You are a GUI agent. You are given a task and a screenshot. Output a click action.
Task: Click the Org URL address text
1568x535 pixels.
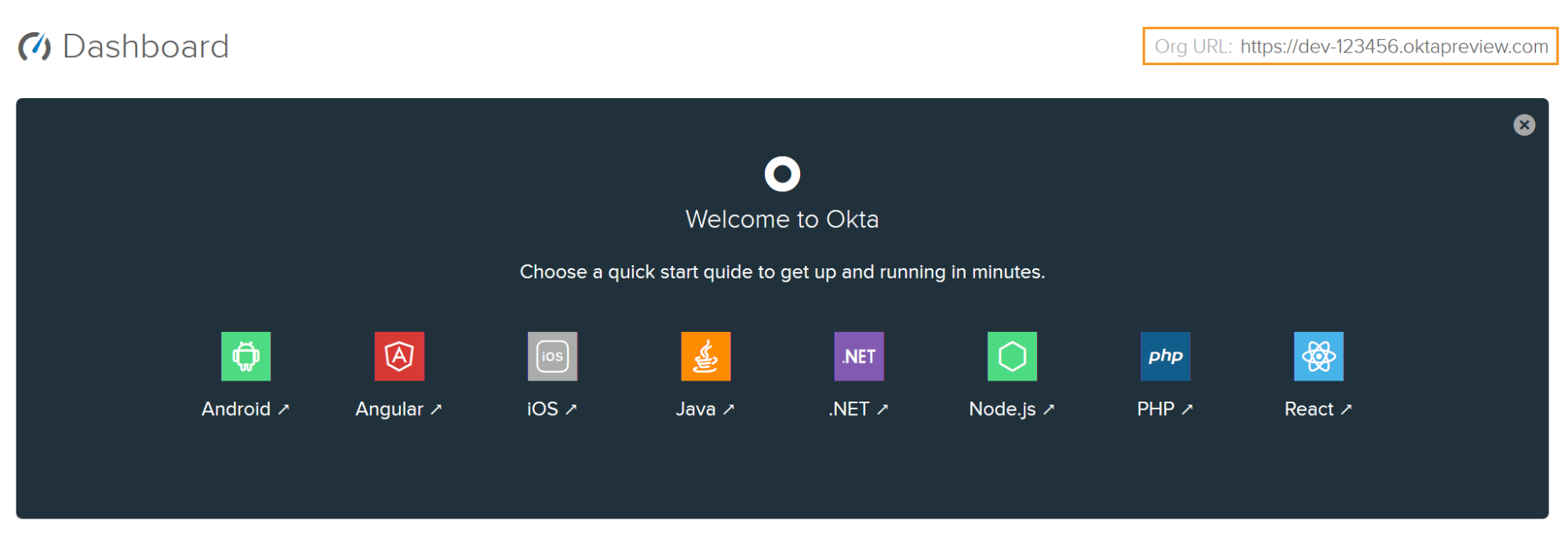(x=1393, y=46)
